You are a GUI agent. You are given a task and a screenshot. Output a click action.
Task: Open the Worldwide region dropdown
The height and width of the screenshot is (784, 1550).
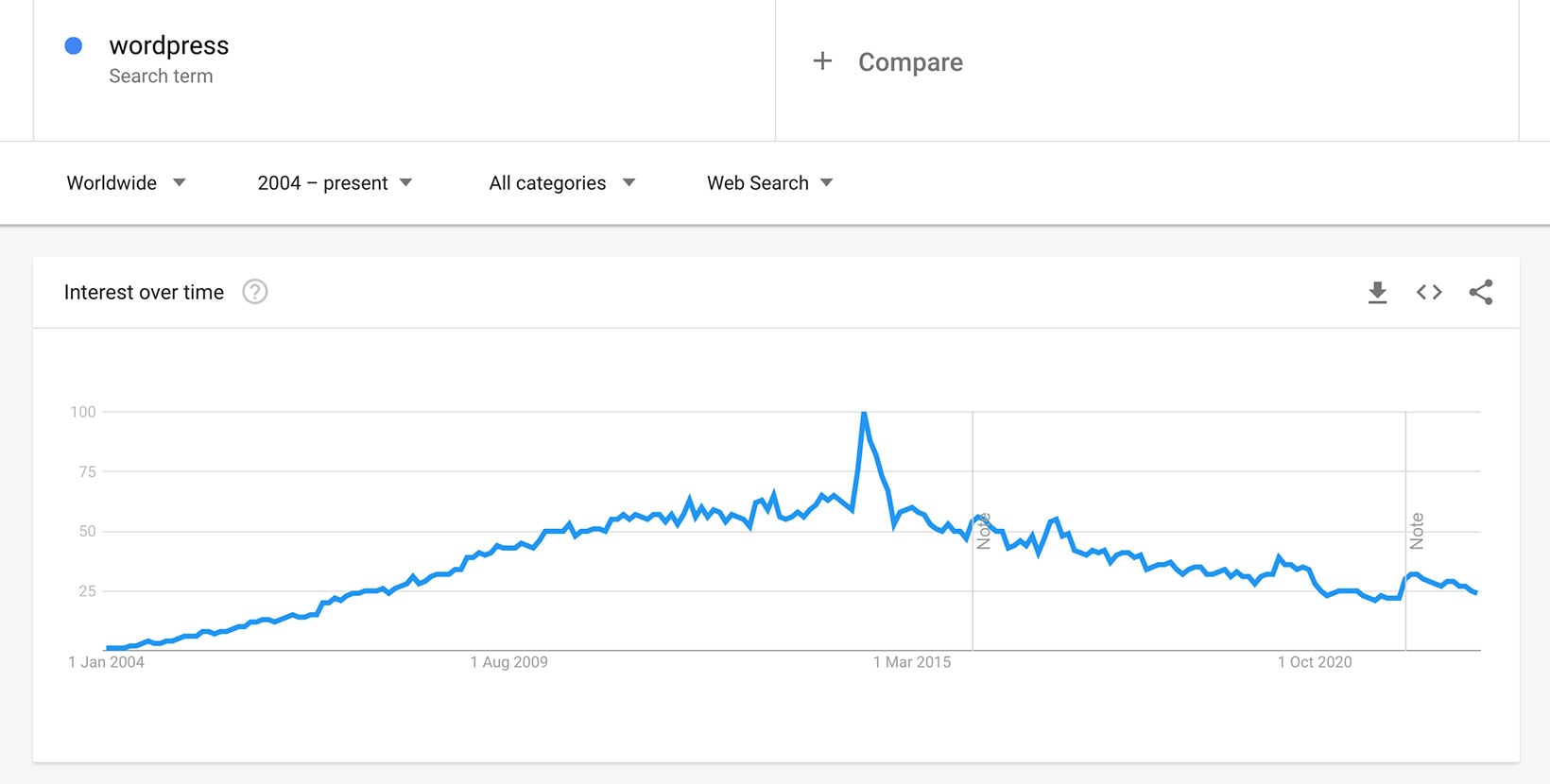pos(128,182)
